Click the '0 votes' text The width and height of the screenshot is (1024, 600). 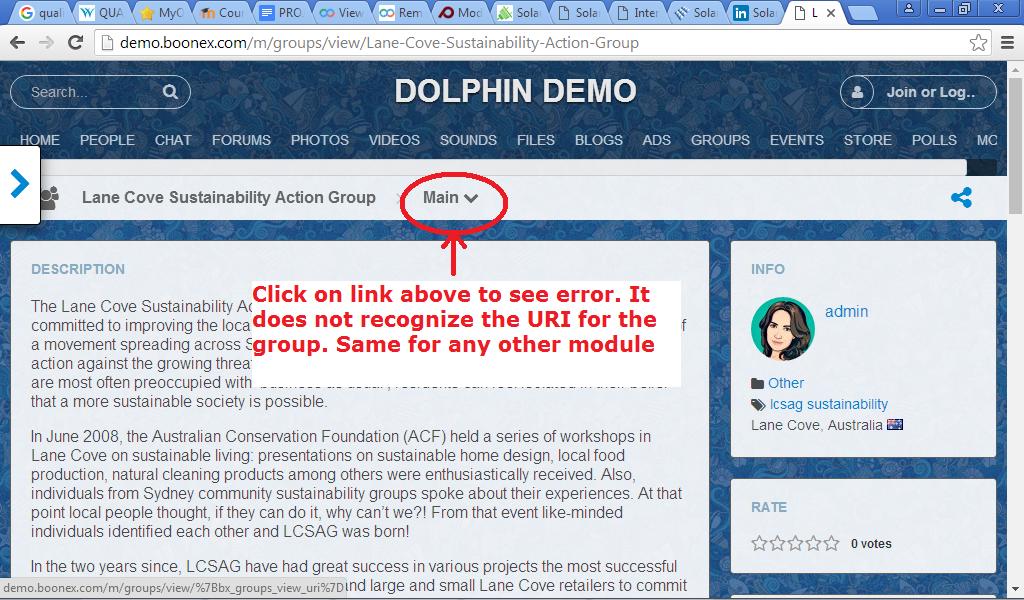point(871,543)
